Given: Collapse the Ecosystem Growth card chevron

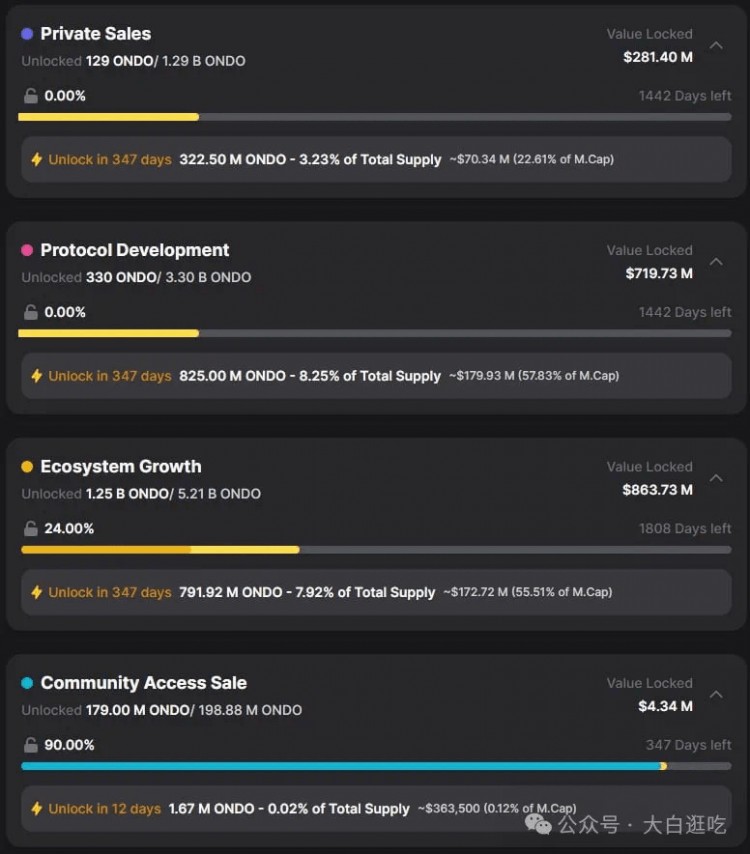Looking at the screenshot, I should (716, 478).
